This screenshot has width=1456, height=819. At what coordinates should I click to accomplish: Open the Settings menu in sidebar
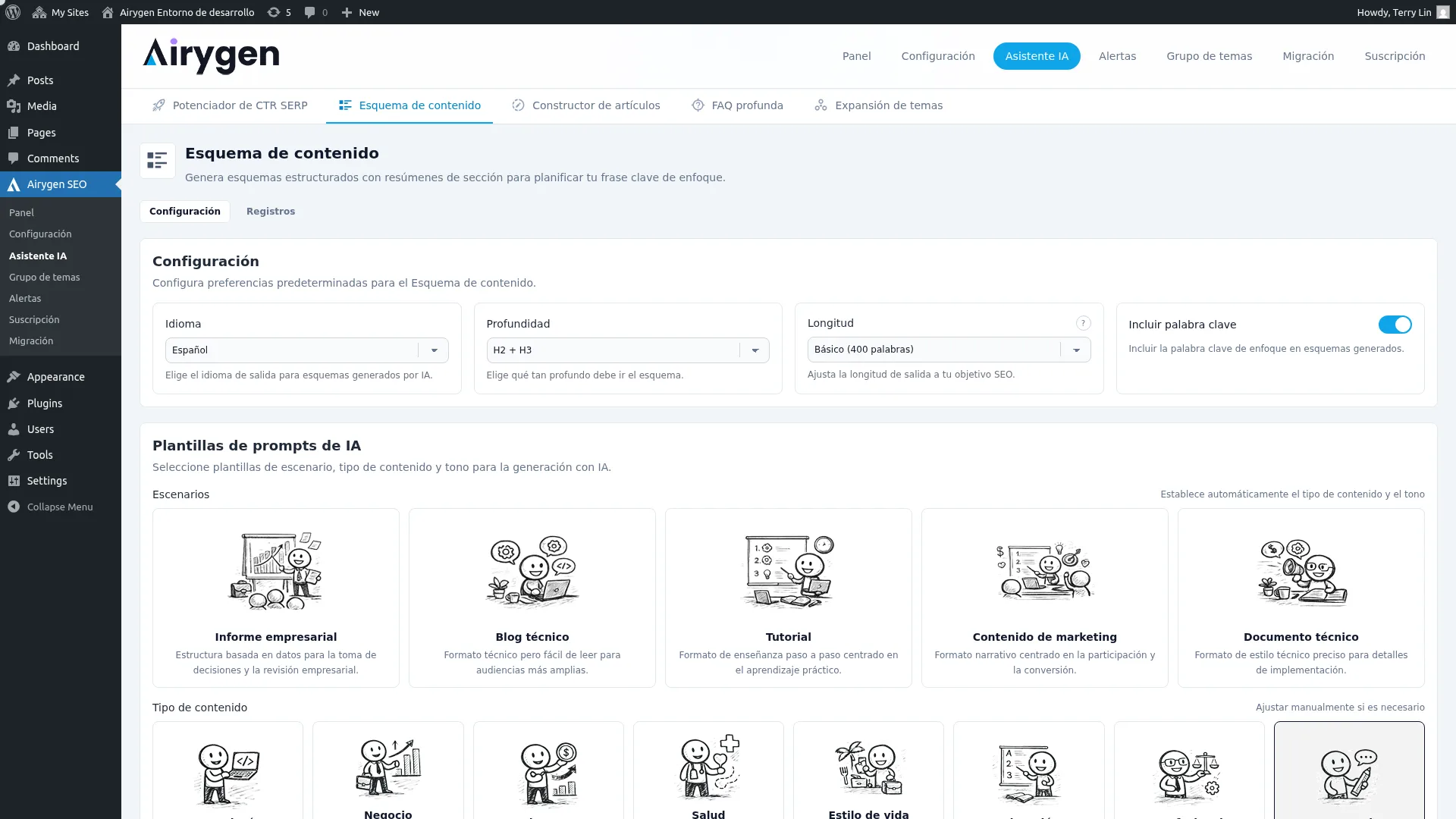point(61,481)
